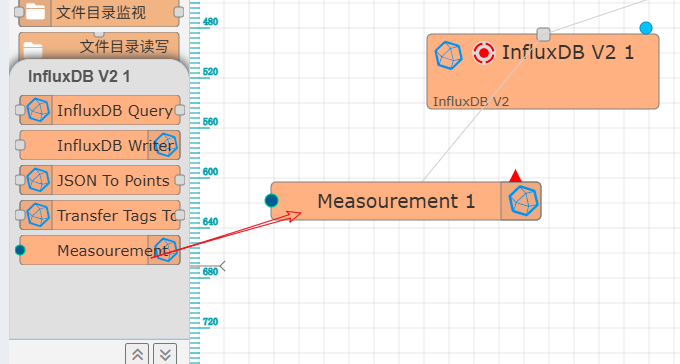Screen dimensions: 680x364
Task: Click the 文件目录监视 palette node
Action: pos(99,12)
